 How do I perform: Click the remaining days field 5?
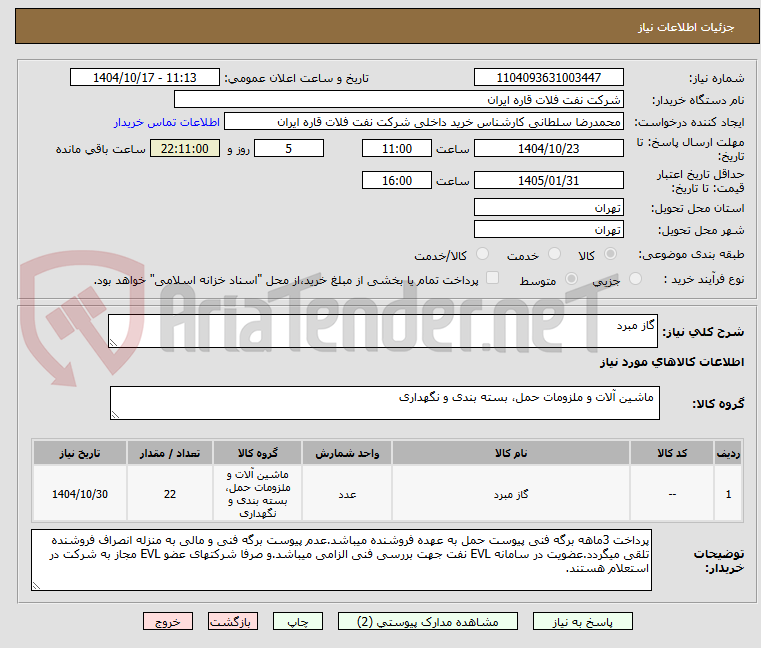[289, 149]
